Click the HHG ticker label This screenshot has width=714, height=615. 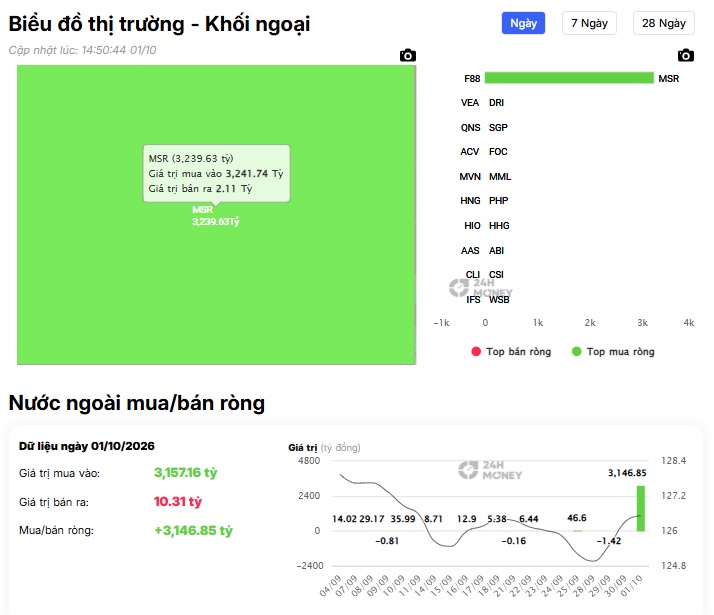[499, 226]
